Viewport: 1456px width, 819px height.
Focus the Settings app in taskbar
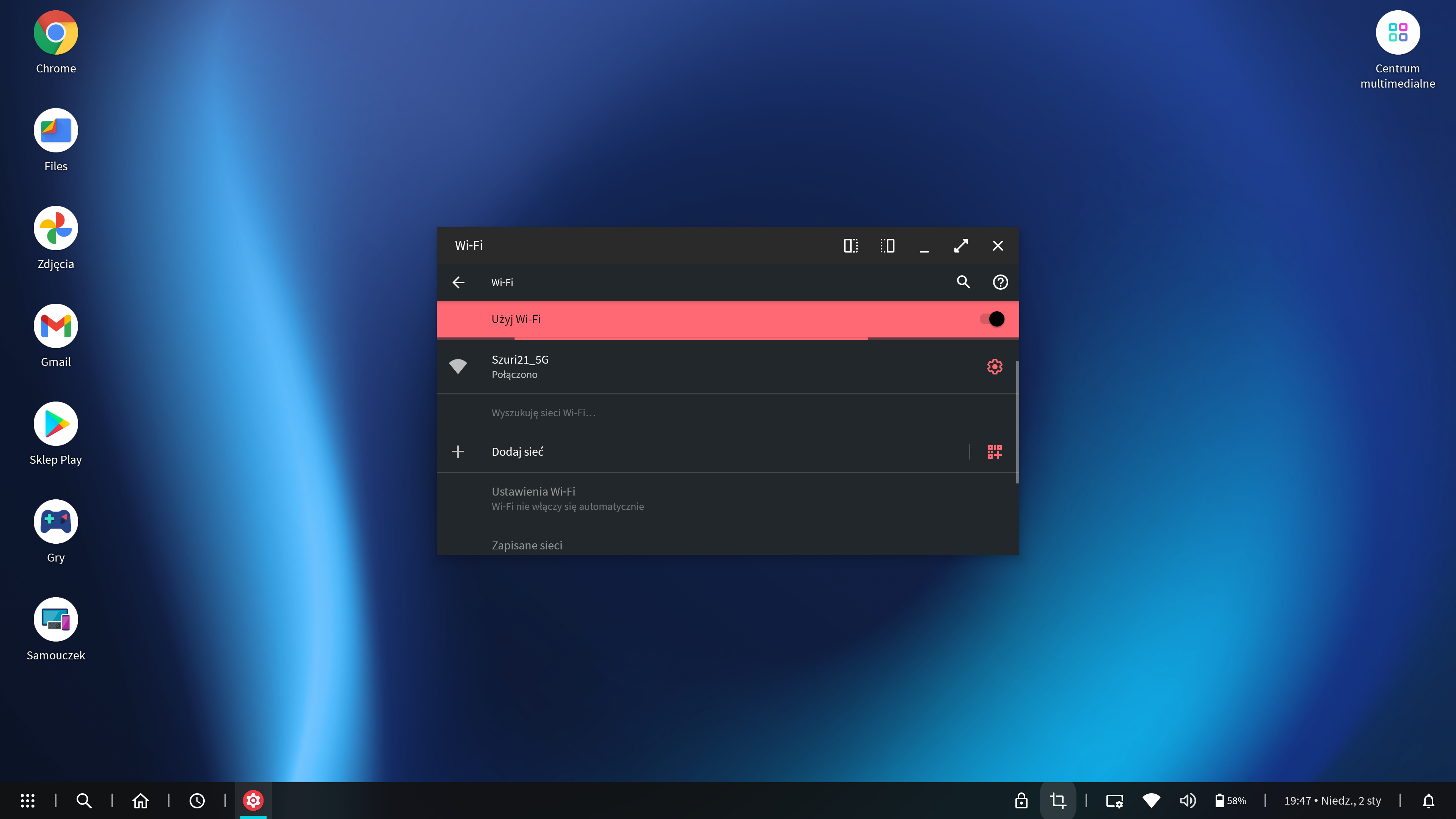click(x=253, y=800)
